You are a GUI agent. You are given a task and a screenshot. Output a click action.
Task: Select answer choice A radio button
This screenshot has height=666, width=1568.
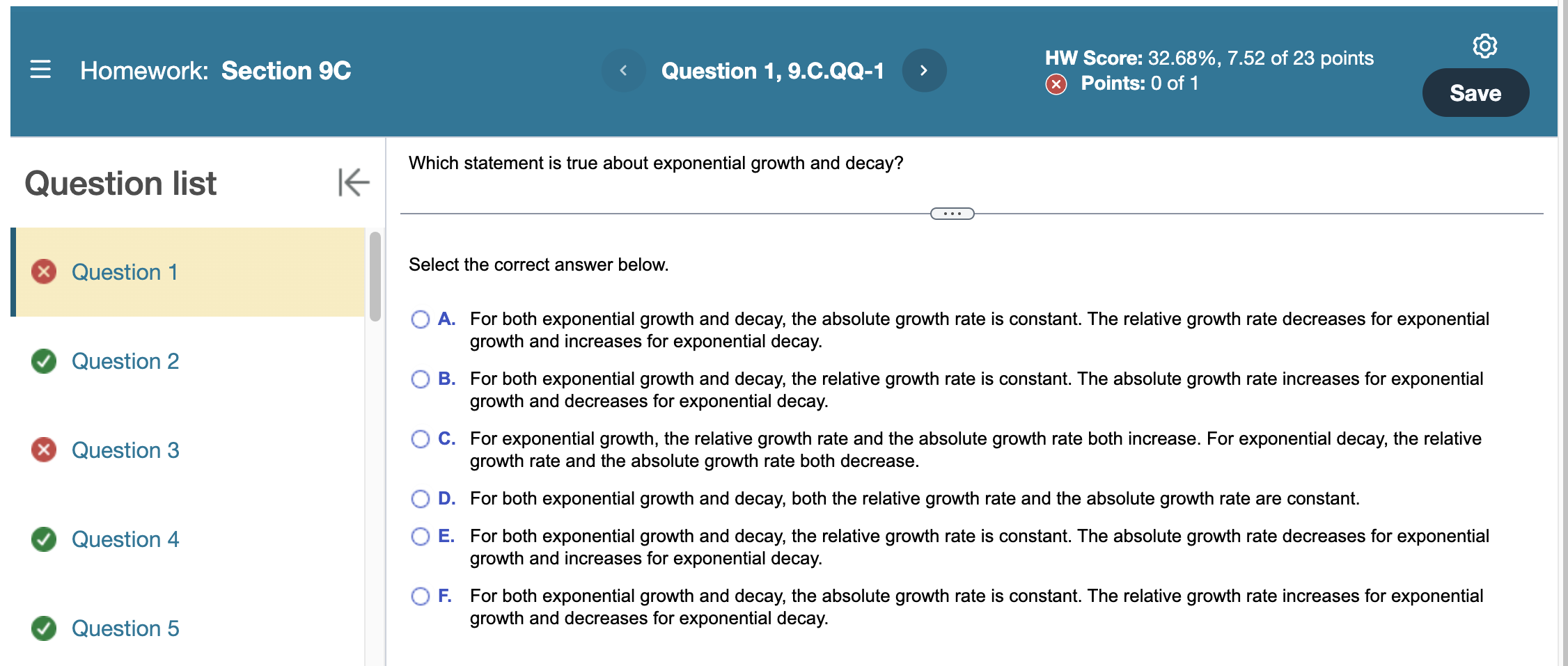tap(421, 319)
